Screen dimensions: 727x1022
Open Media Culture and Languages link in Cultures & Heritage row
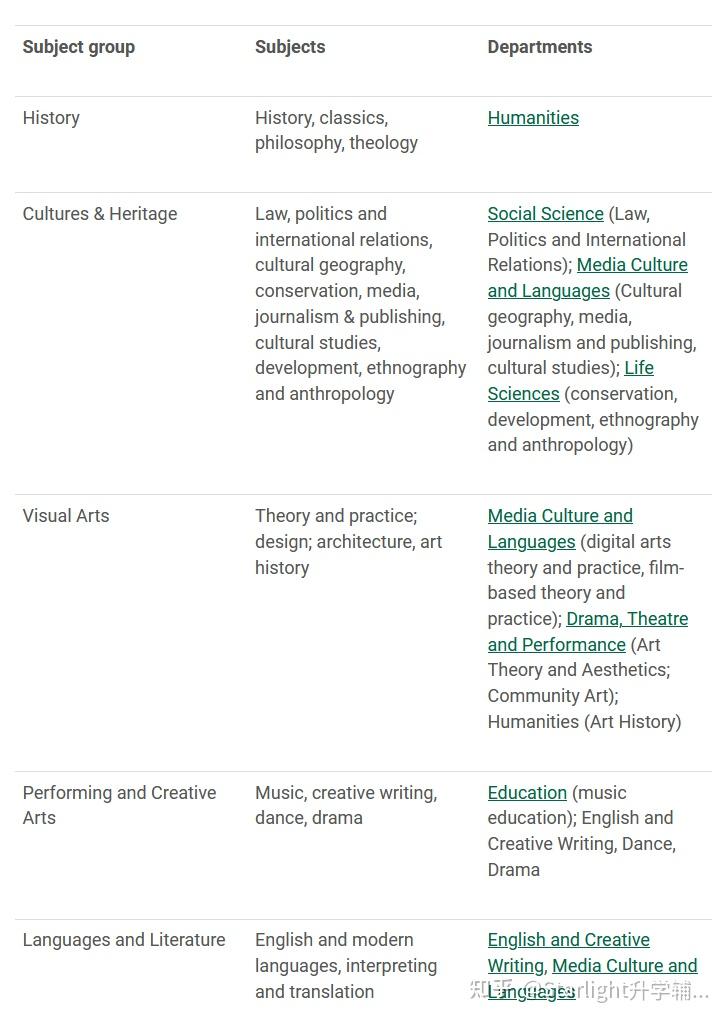[x=632, y=265]
